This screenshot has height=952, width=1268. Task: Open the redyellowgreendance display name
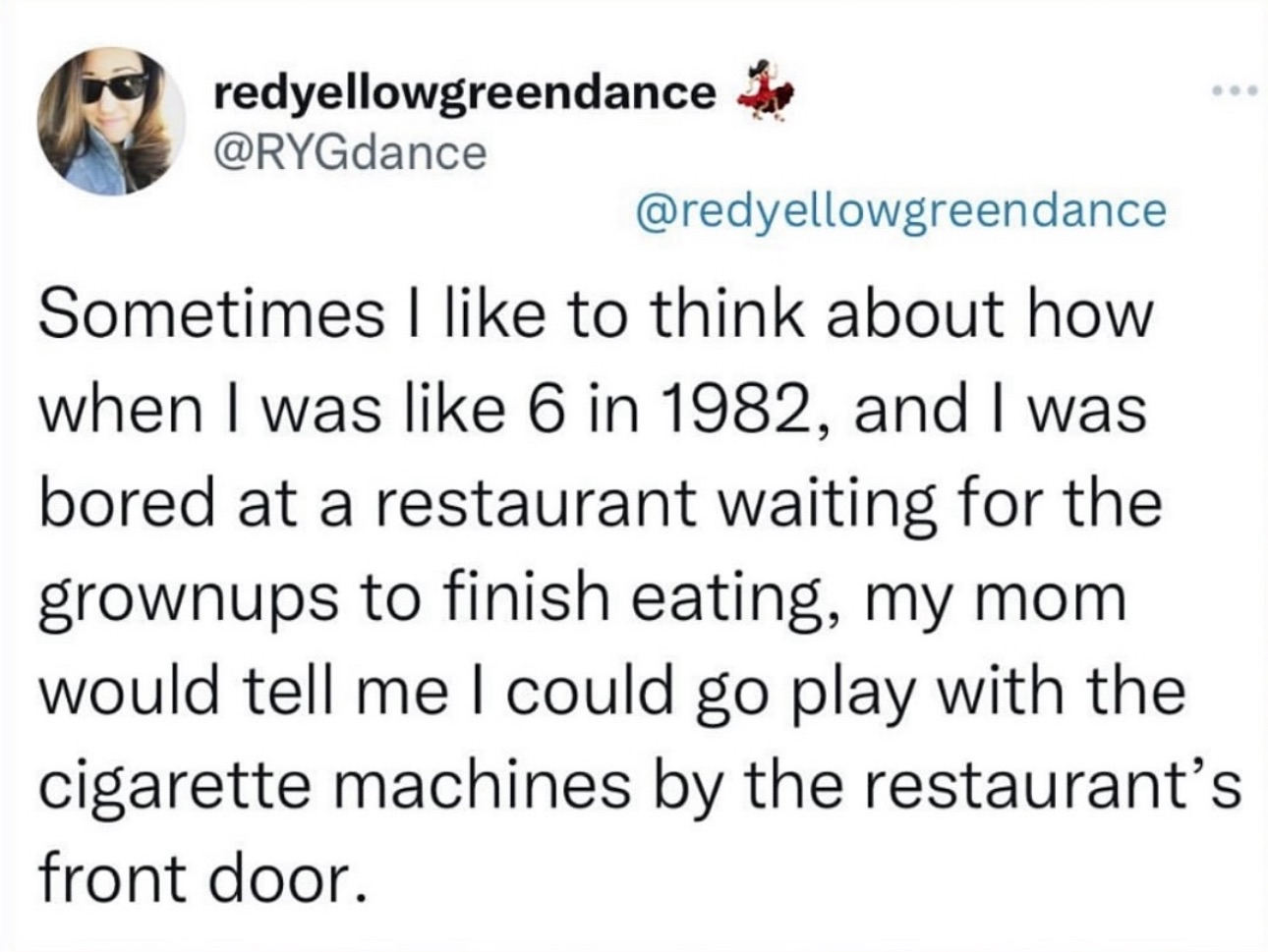coord(464,92)
